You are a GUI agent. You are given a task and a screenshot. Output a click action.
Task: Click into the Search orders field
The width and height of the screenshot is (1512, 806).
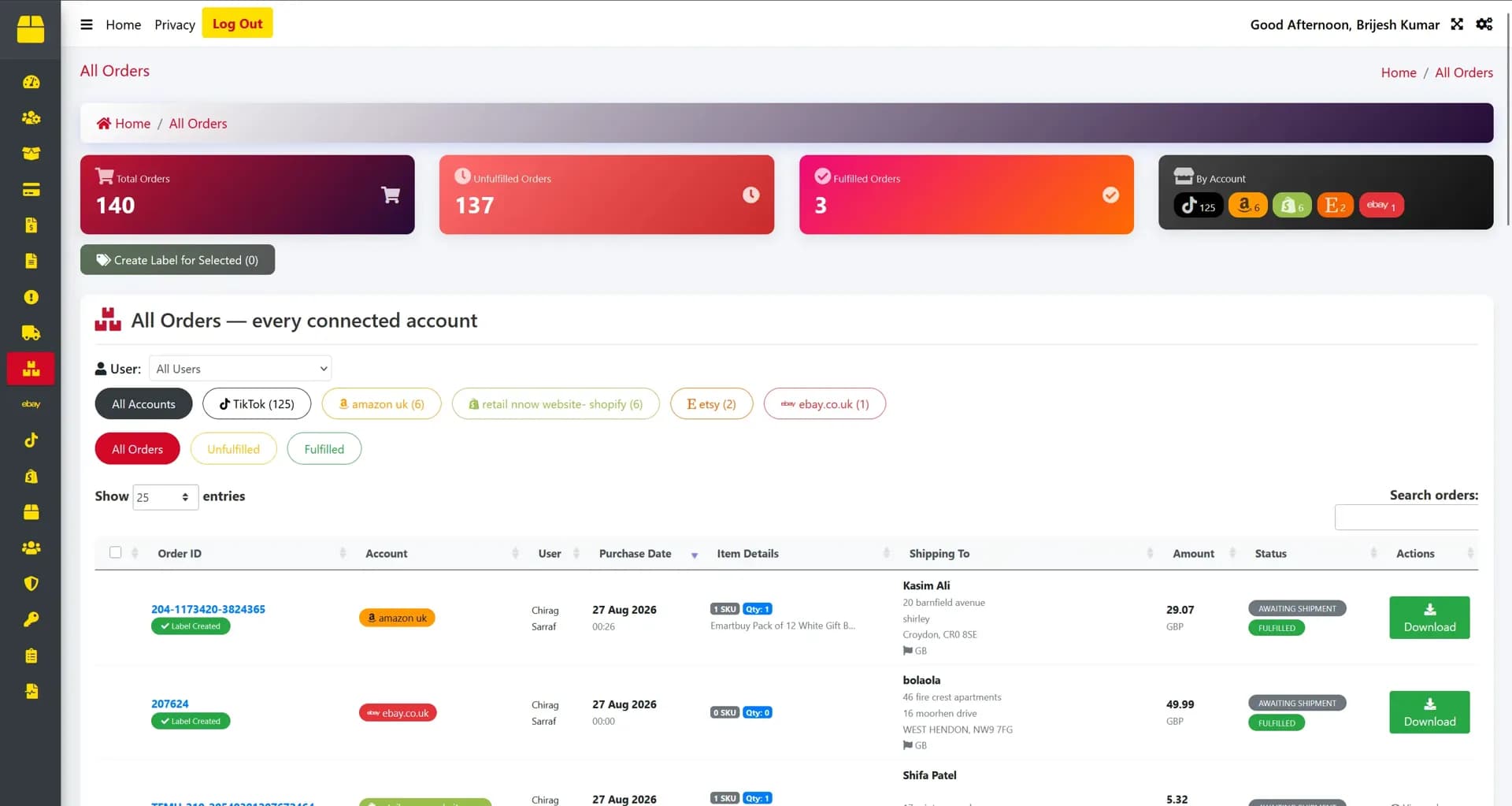(1406, 518)
